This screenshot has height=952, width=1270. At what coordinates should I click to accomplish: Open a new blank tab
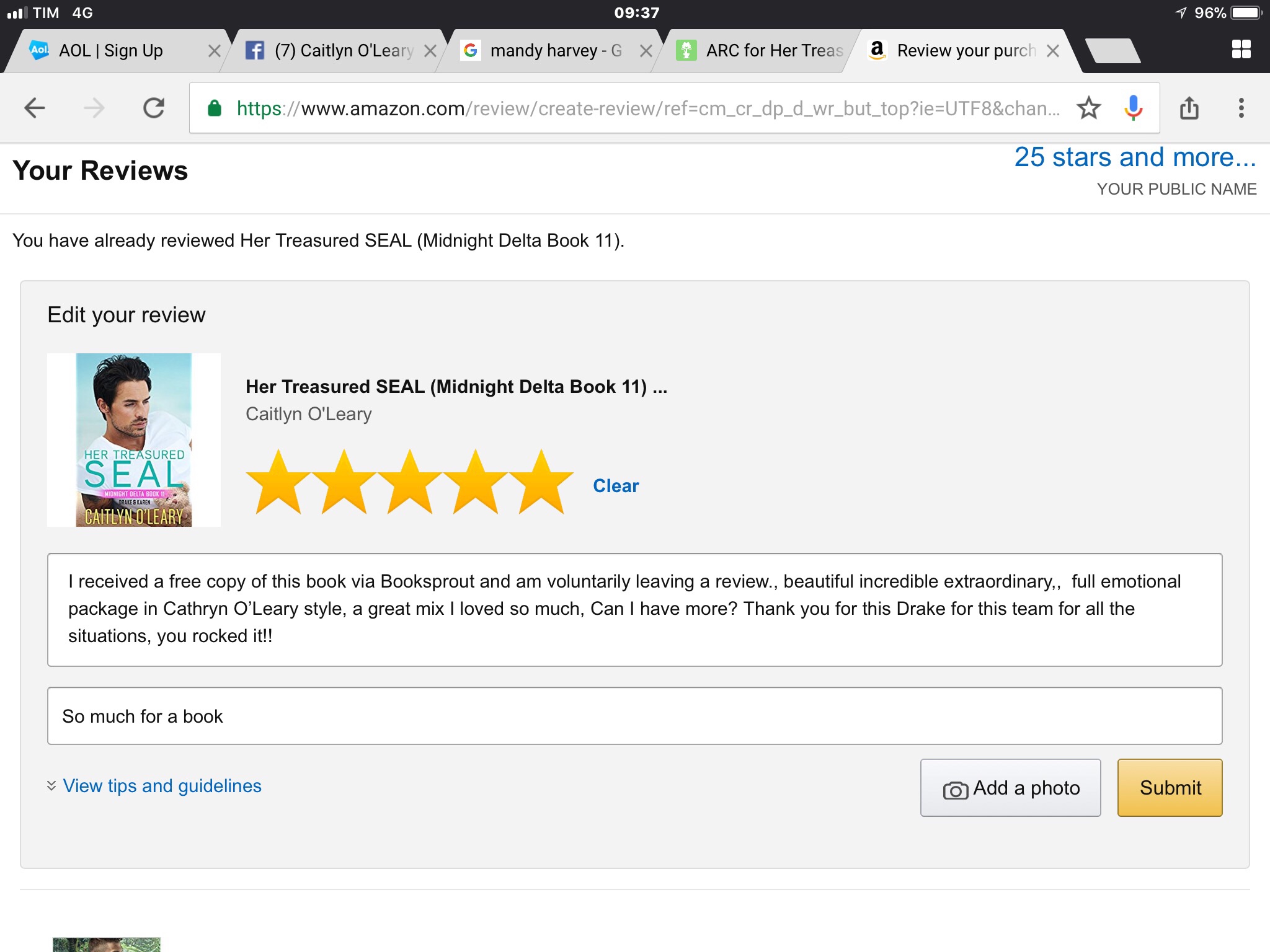(1113, 51)
